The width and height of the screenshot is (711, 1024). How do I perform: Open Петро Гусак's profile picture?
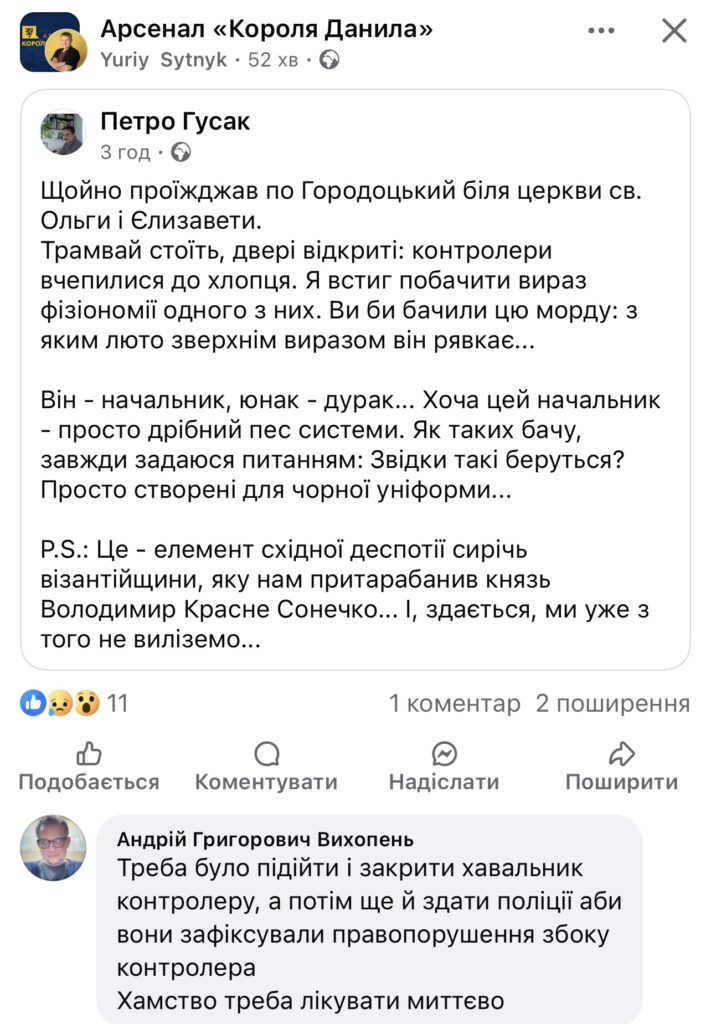tap(62, 133)
